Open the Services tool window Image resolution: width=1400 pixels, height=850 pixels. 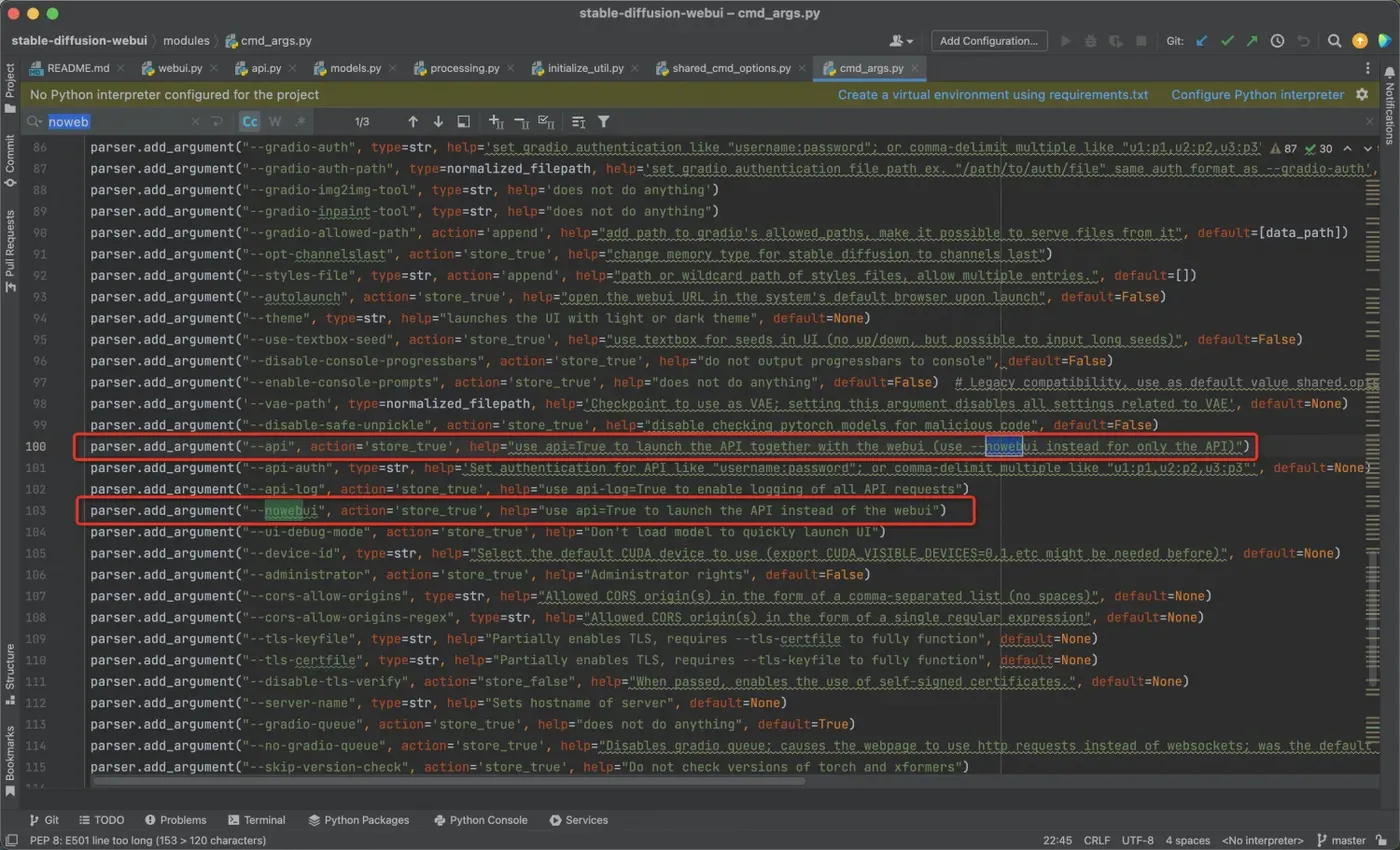(x=577, y=820)
